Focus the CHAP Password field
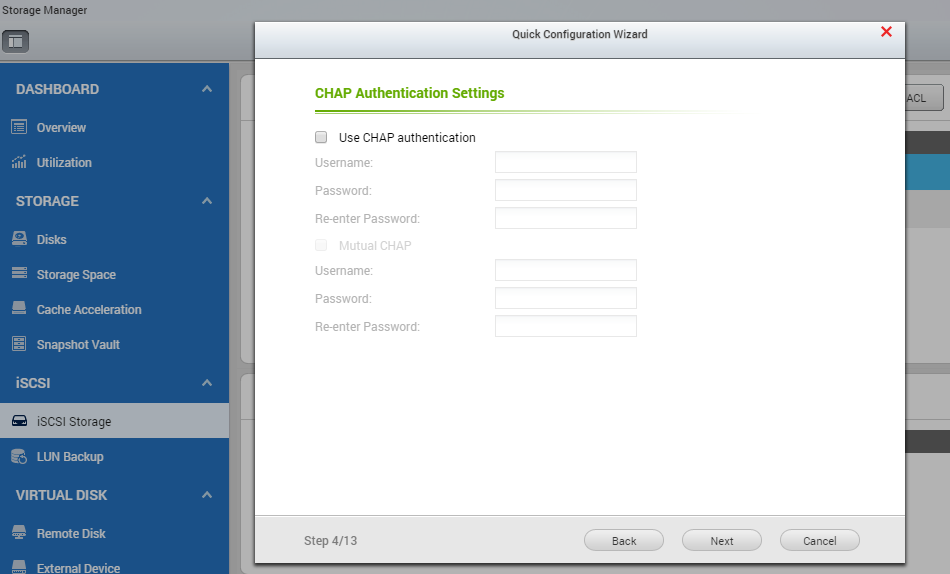 click(x=566, y=190)
